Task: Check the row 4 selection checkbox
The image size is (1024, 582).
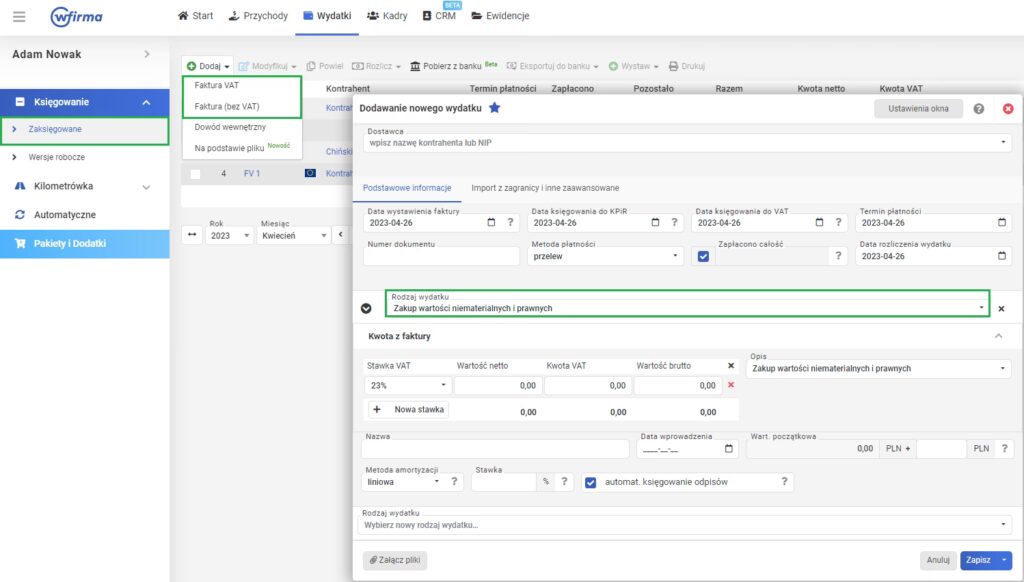Action: click(x=196, y=174)
